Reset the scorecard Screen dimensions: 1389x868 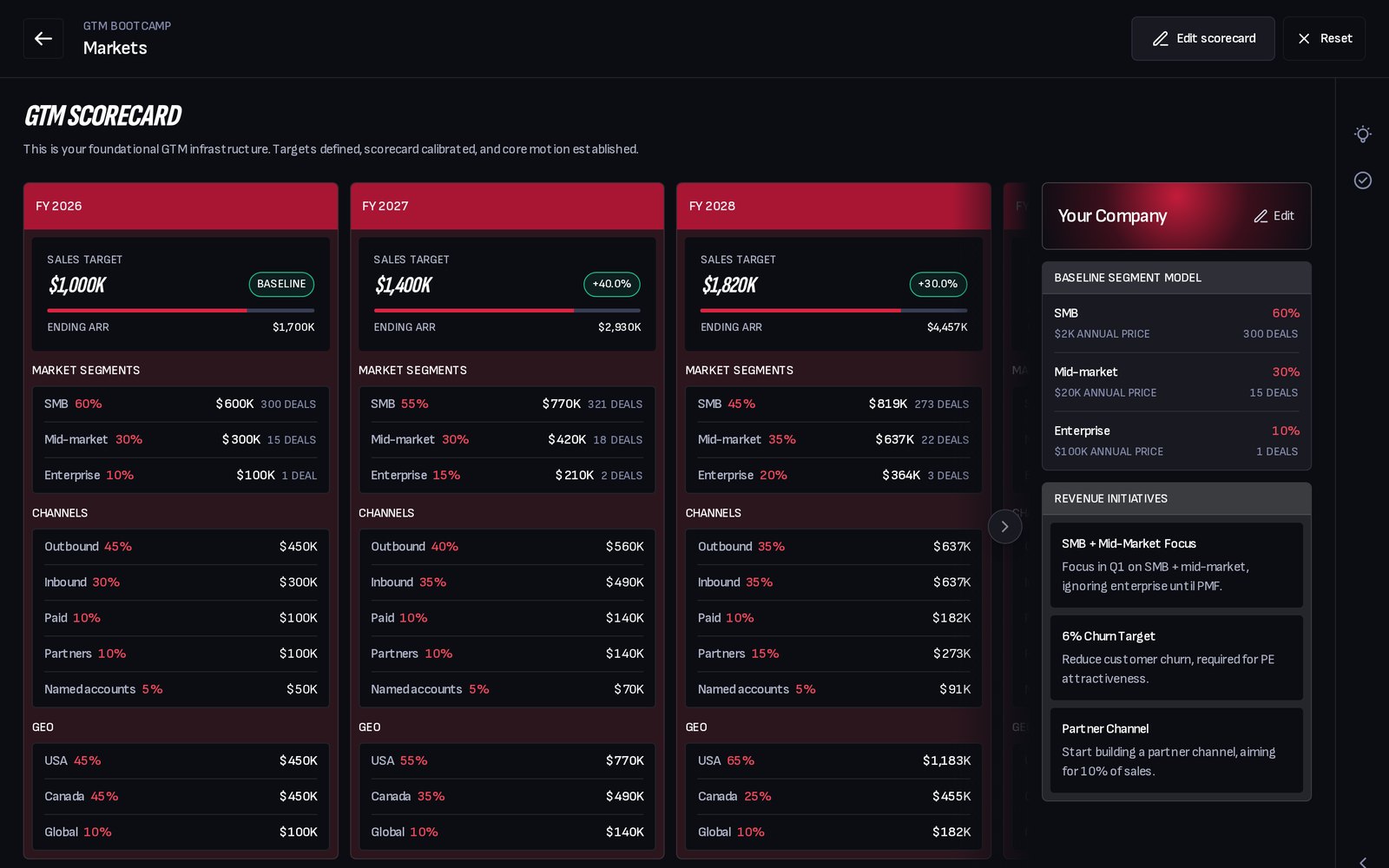[x=1324, y=38]
